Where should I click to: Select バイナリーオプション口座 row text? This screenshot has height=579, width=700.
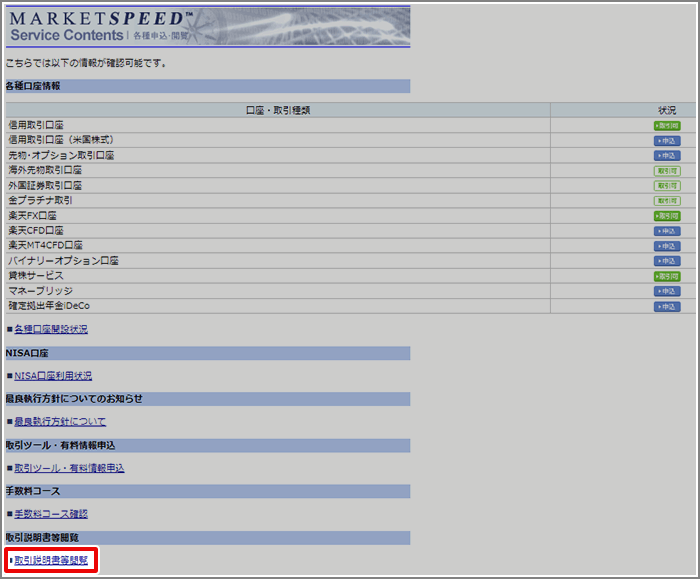[x=63, y=261]
